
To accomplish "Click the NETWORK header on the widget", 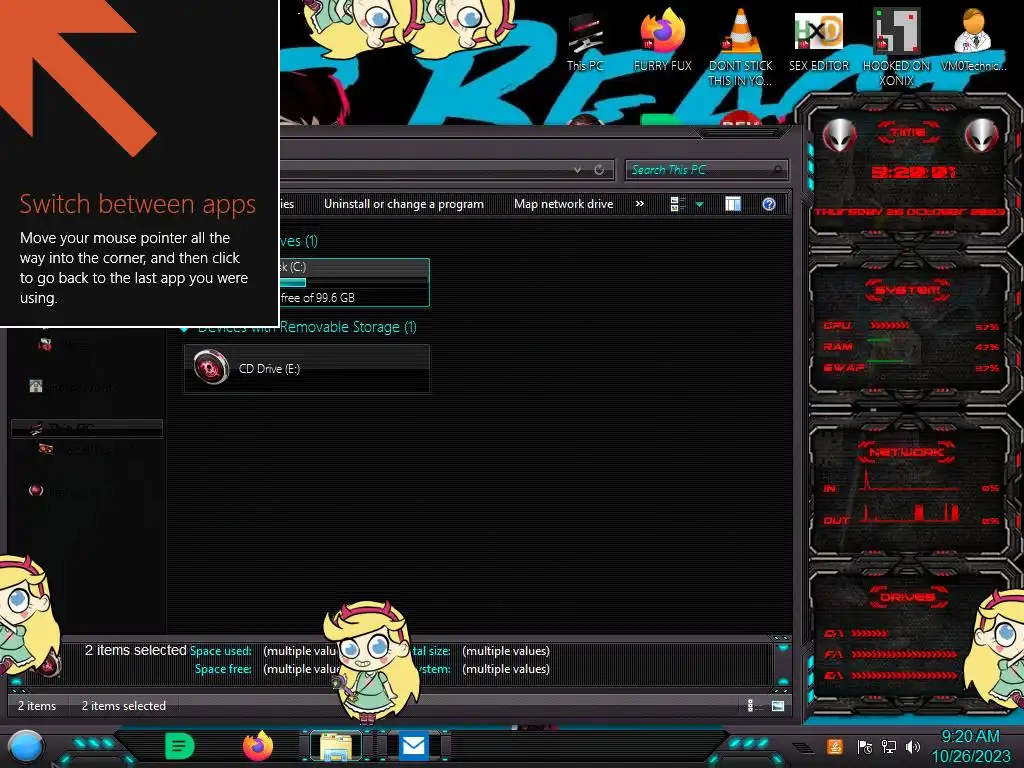I will coord(906,451).
